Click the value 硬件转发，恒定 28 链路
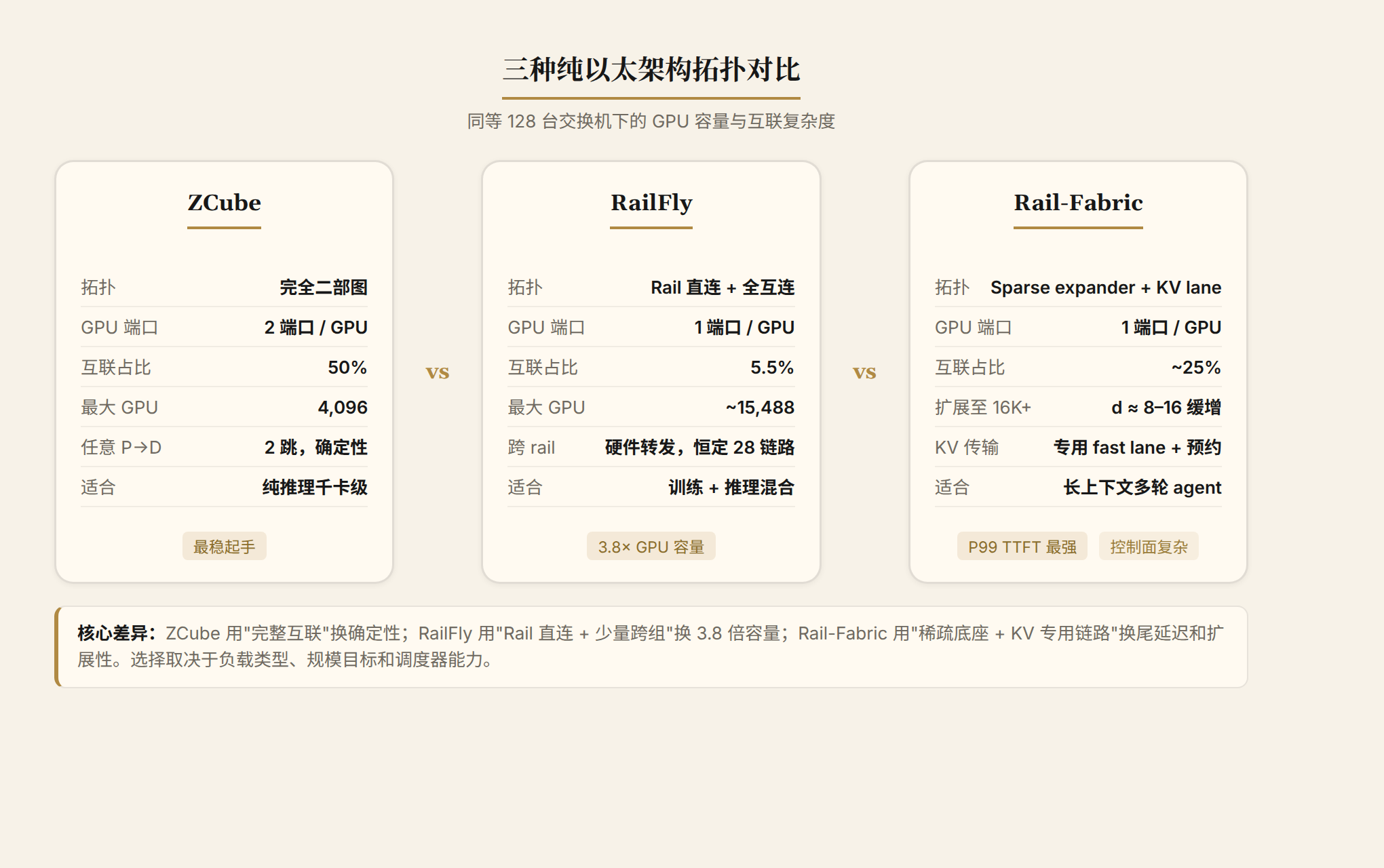The width and height of the screenshot is (1384, 868). [x=699, y=448]
